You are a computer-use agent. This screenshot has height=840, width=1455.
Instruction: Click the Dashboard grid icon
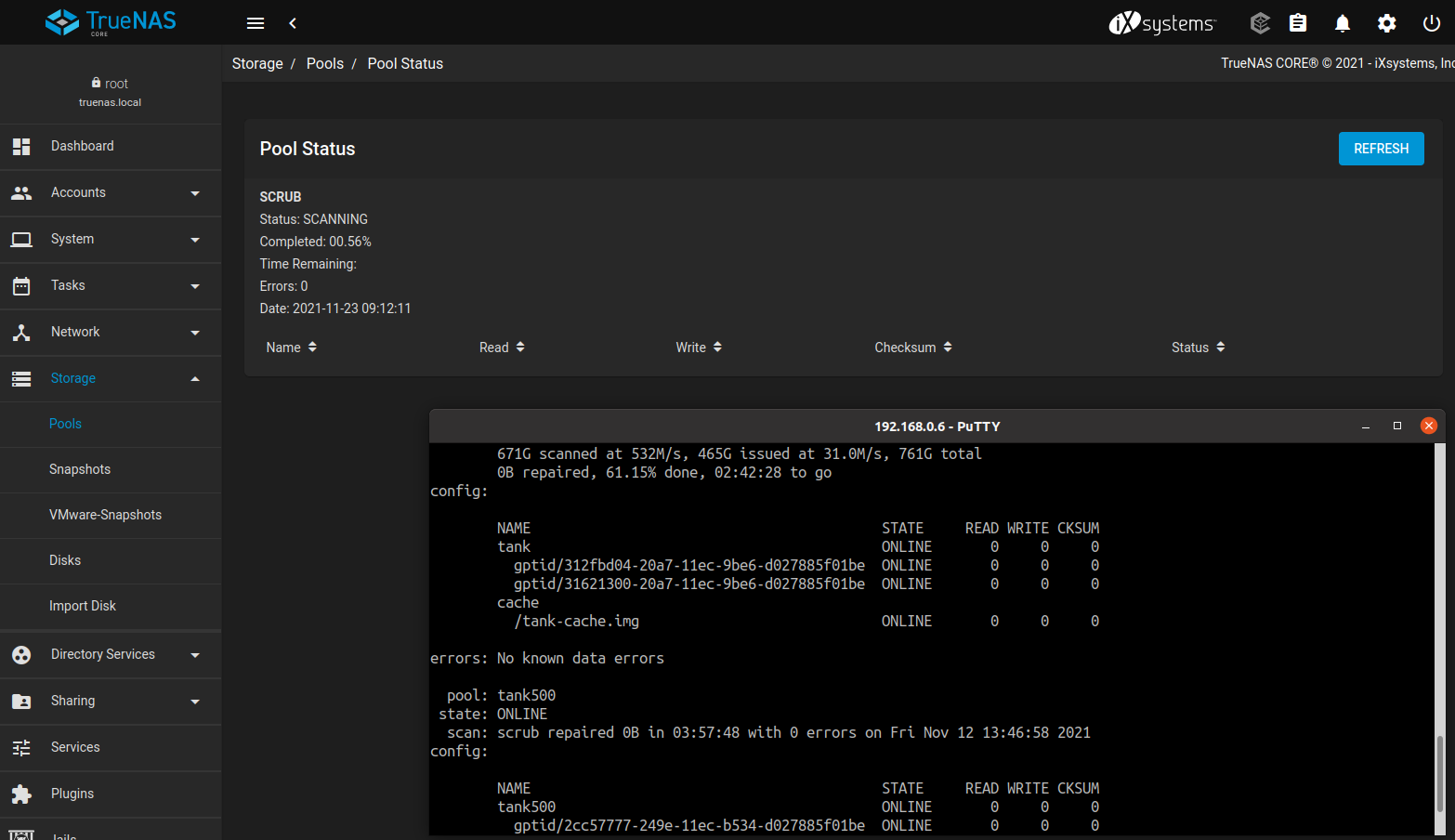(x=21, y=147)
